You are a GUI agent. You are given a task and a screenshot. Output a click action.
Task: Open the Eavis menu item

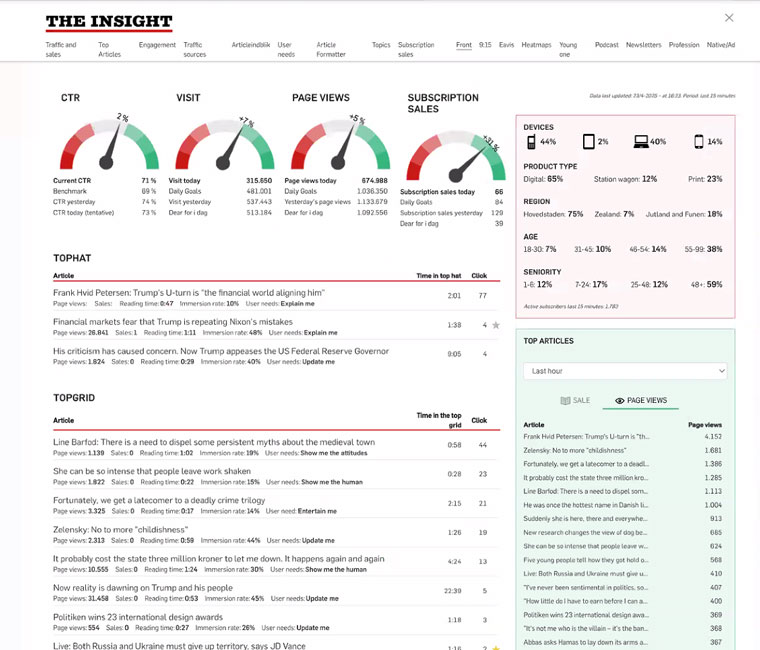pos(507,45)
